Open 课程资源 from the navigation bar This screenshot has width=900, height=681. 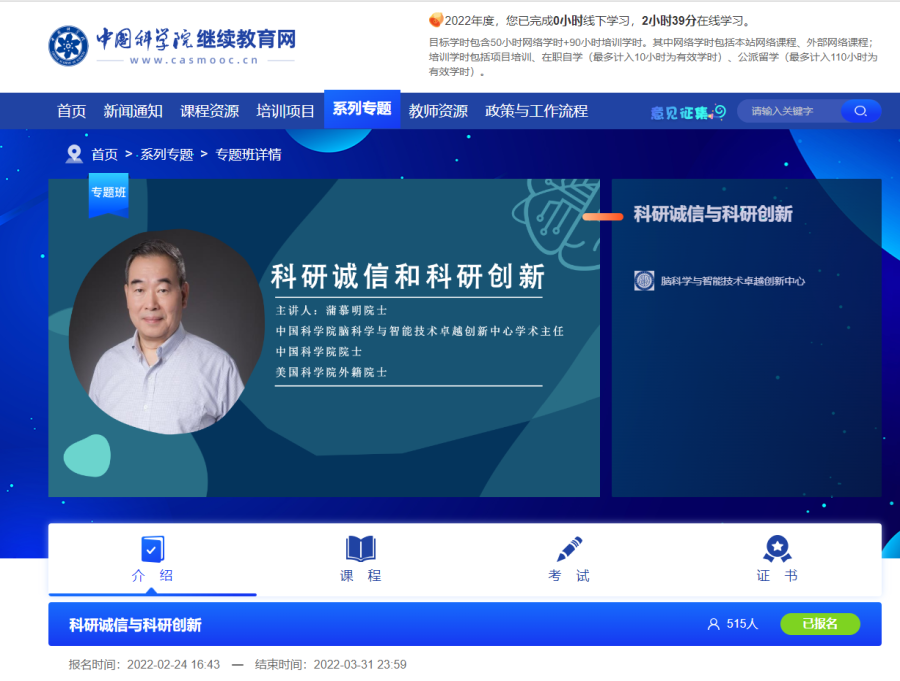tap(209, 111)
